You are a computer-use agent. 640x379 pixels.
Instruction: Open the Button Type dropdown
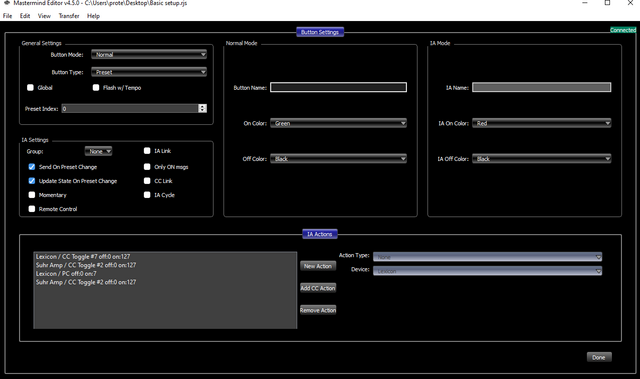pyautogui.click(x=149, y=72)
